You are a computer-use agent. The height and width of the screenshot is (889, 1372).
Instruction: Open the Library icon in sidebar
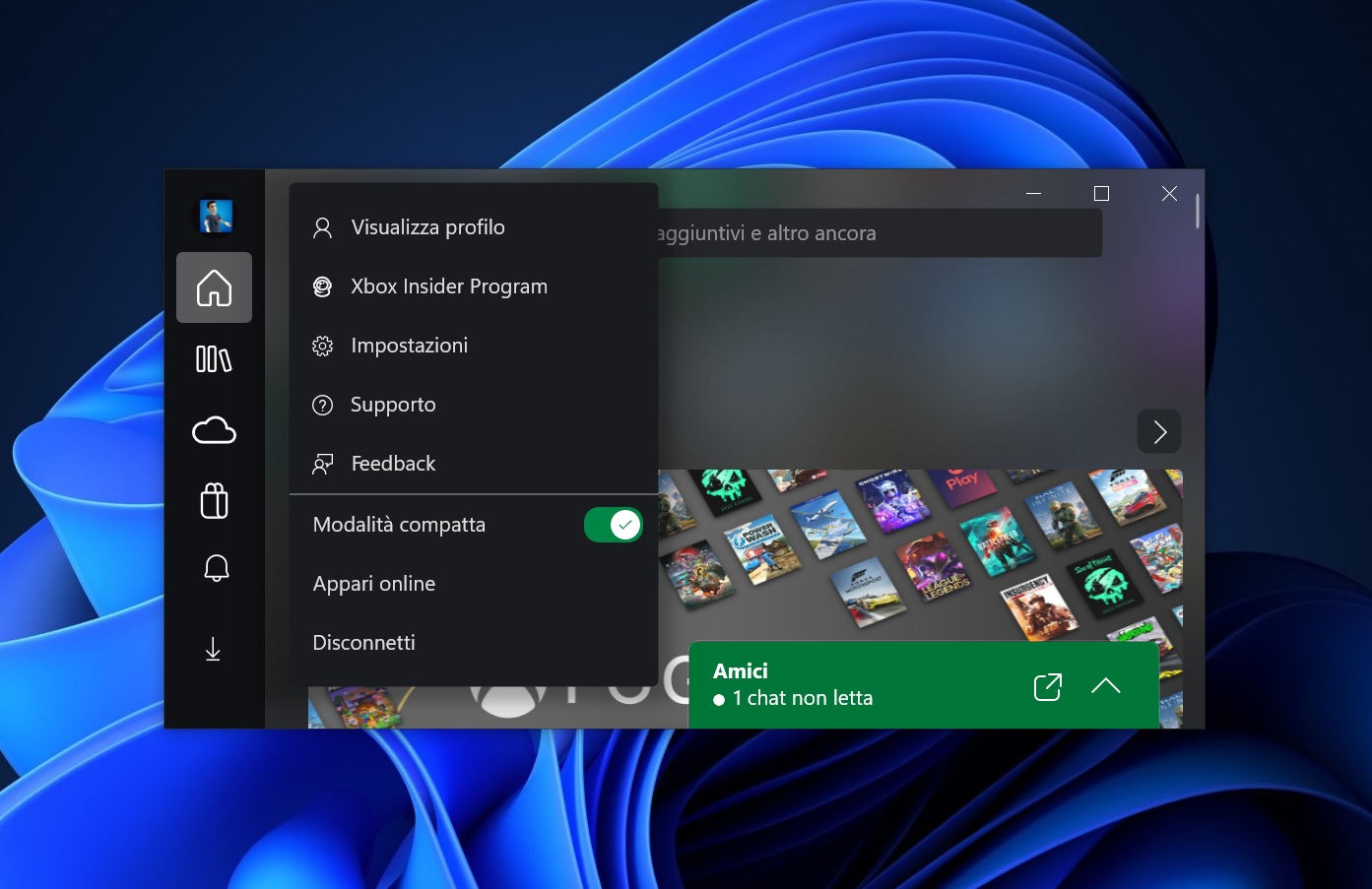(x=214, y=358)
